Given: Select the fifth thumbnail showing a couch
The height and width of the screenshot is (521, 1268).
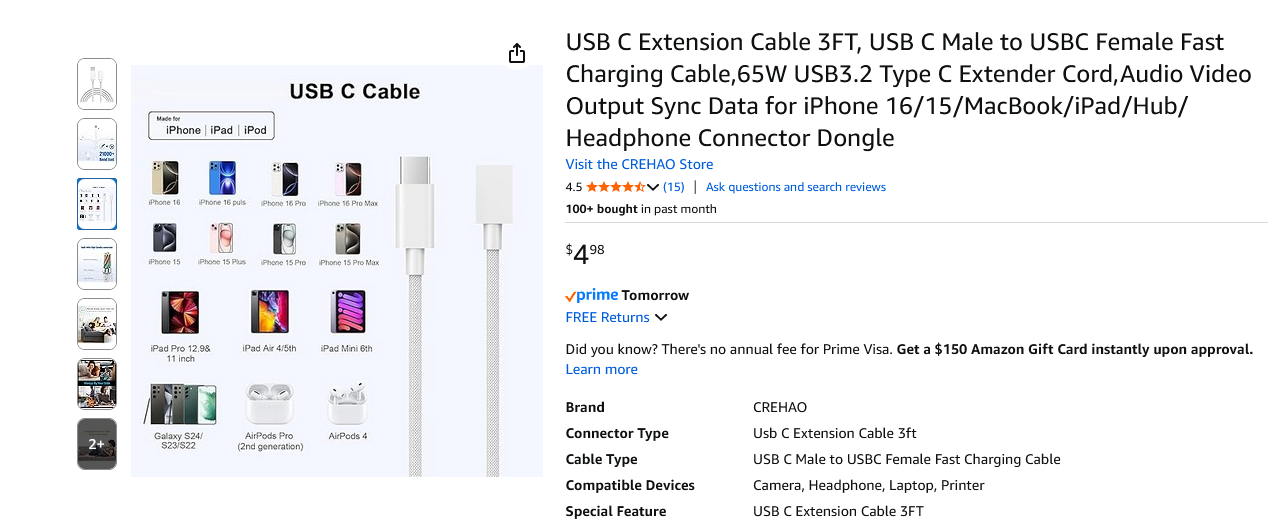Looking at the screenshot, I should point(97,324).
